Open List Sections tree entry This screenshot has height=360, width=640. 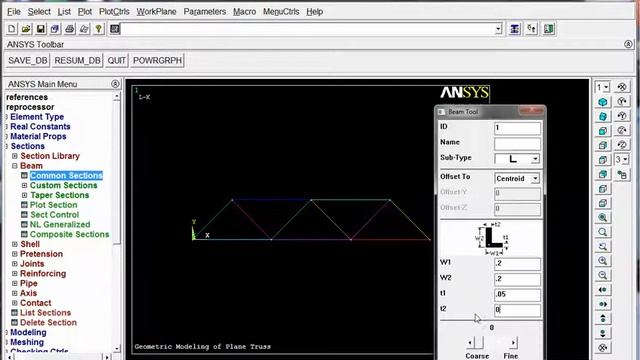[x=45, y=313]
